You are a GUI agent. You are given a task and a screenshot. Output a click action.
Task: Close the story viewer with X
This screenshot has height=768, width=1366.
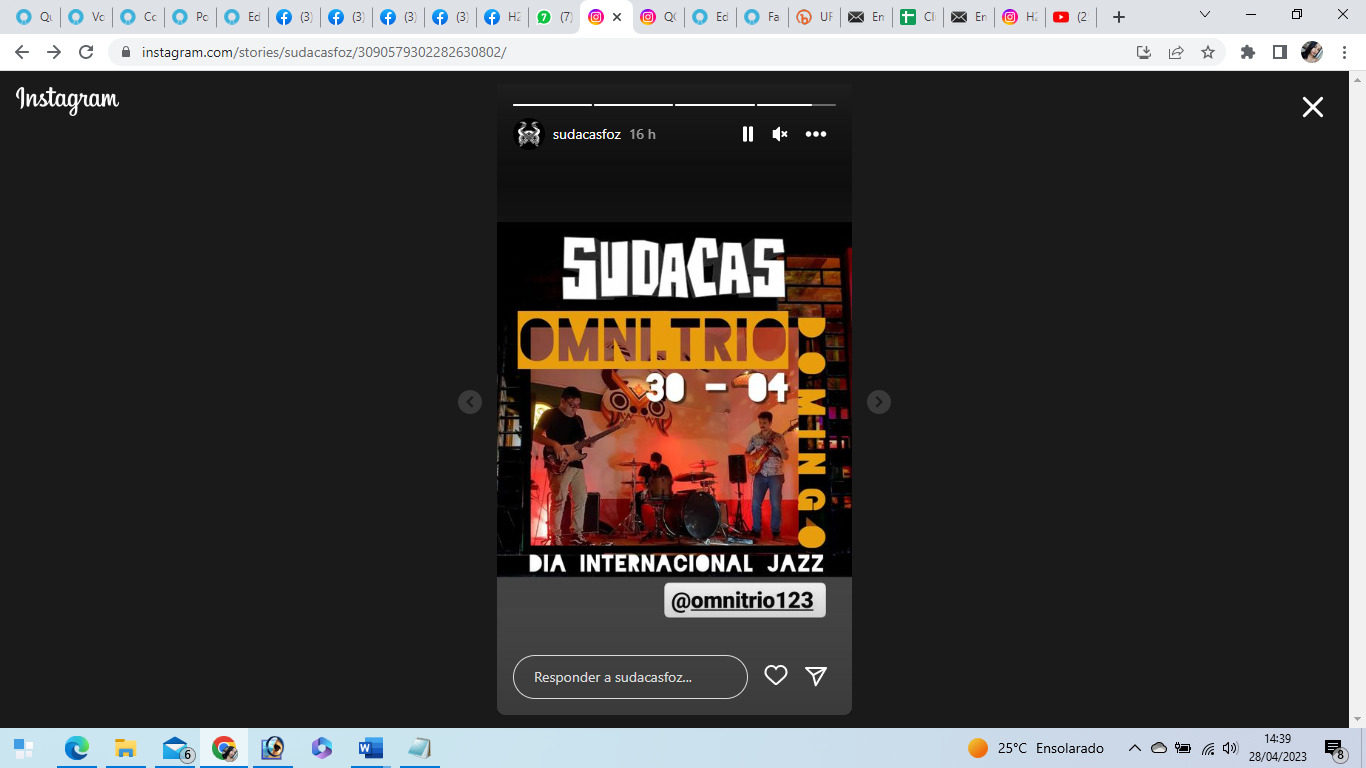(x=1312, y=107)
